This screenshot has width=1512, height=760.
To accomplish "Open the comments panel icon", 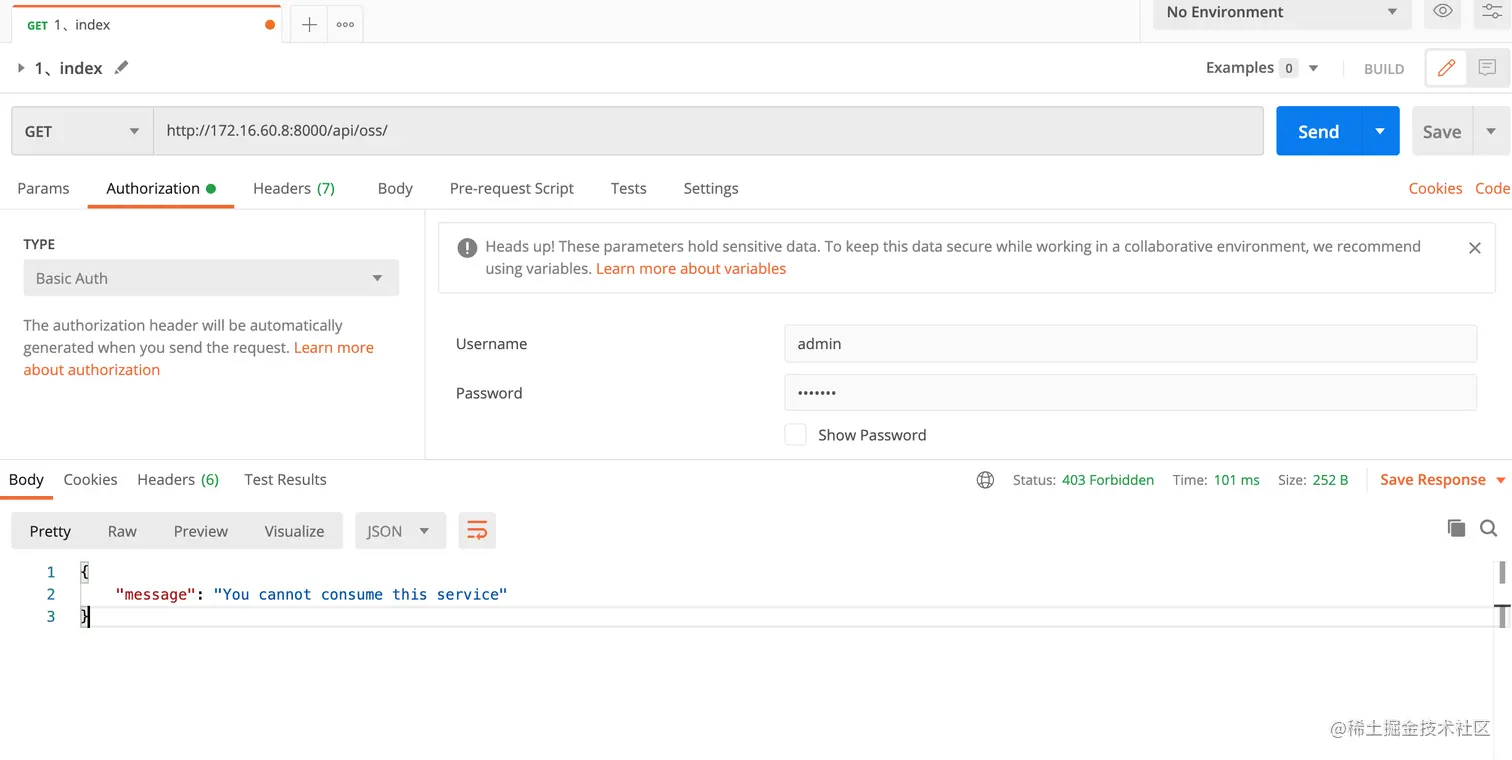I will pos(1487,68).
